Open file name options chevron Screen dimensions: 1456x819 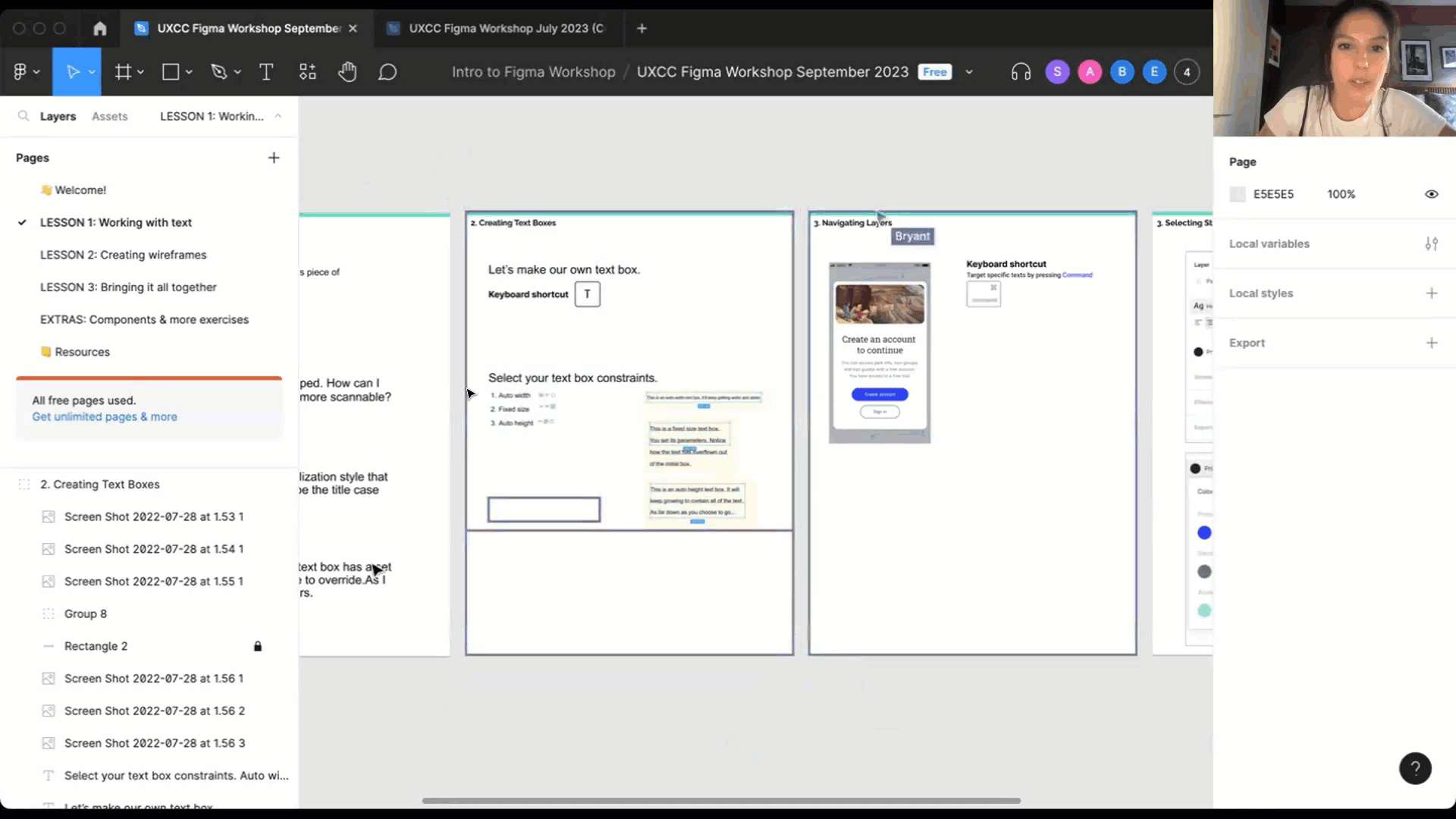coord(968,72)
